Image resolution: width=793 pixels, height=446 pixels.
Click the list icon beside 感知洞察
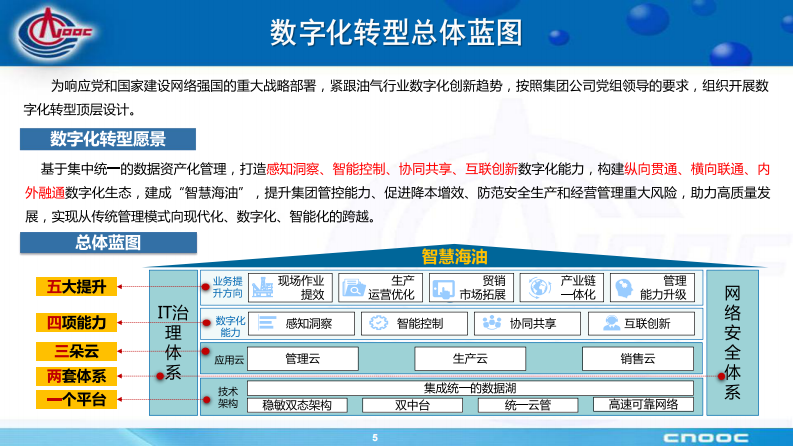click(x=267, y=323)
